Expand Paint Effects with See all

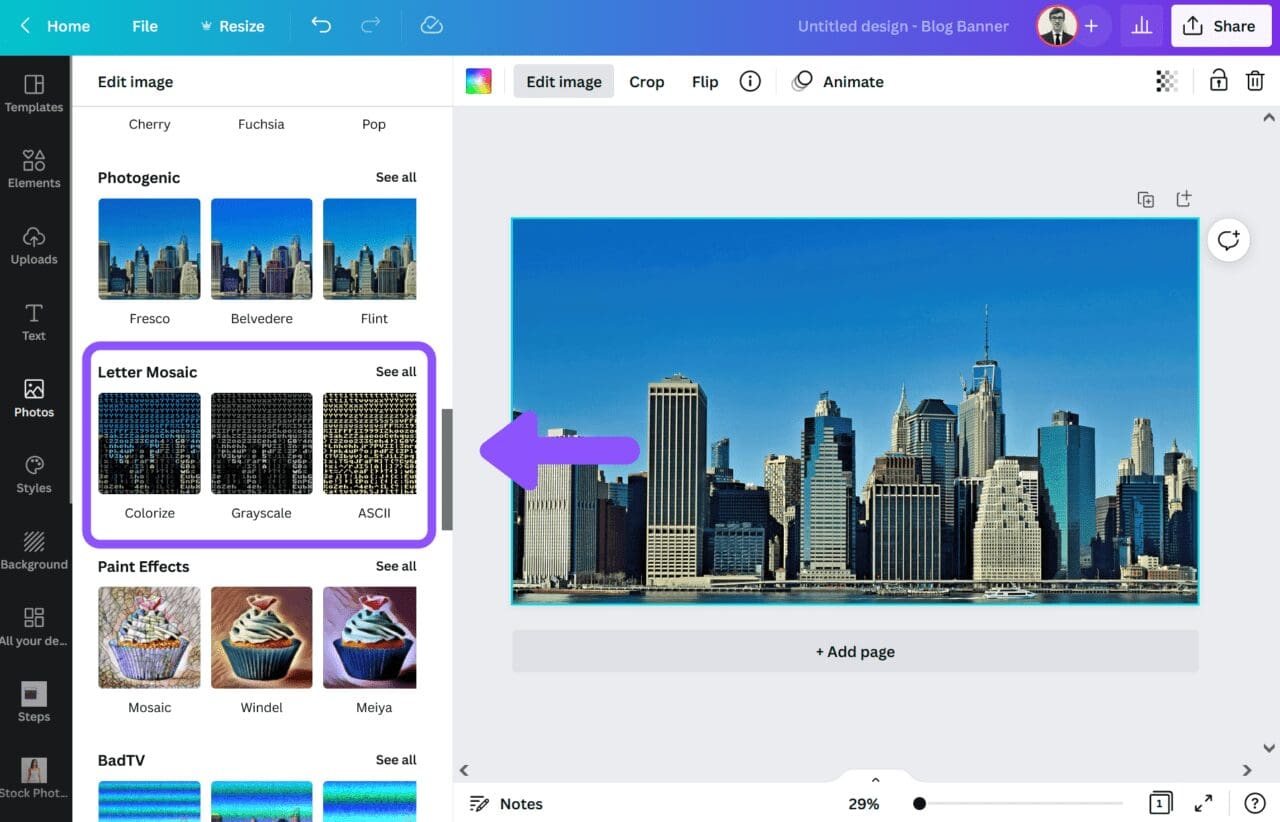pos(396,566)
